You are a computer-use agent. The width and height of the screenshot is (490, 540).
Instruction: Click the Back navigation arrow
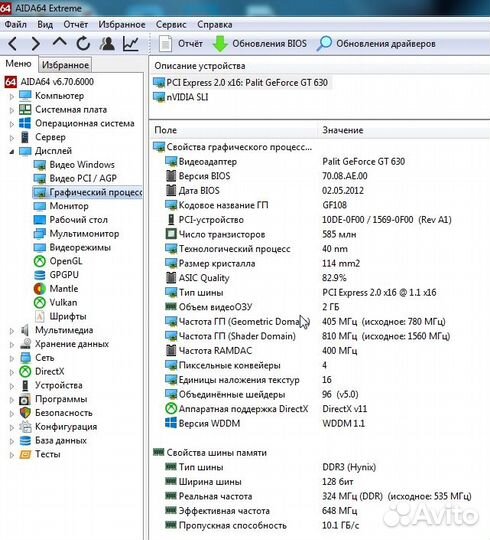pos(12,44)
